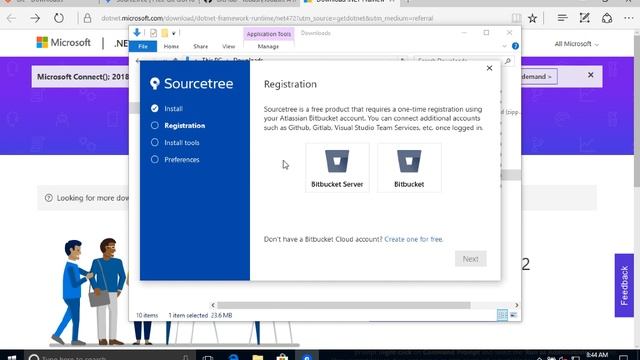Screen dimensions: 640x360
Task: Open Edge Settings and more menu
Action: [x=629, y=18]
